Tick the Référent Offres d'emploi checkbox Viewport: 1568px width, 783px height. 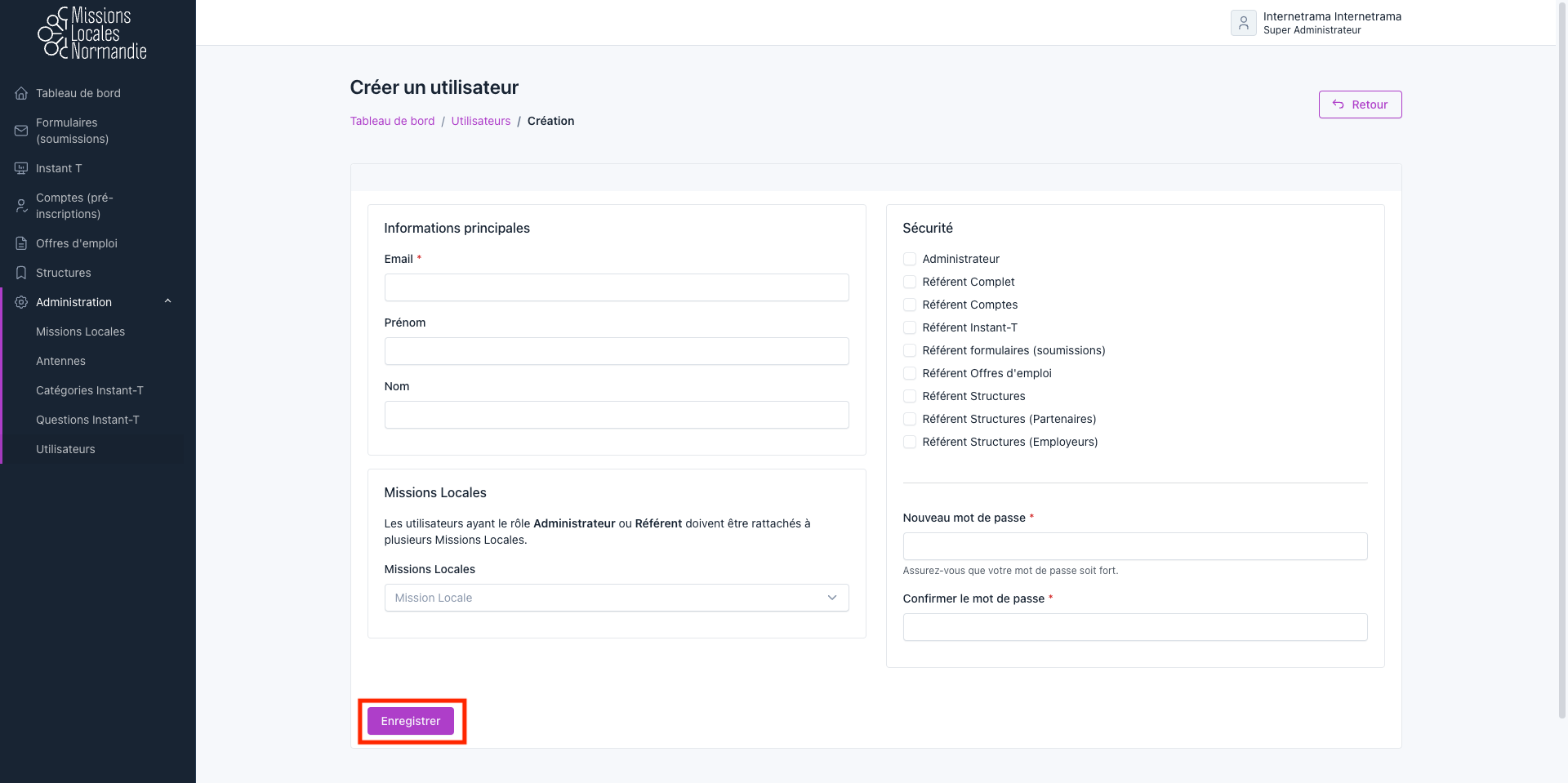[x=910, y=373]
